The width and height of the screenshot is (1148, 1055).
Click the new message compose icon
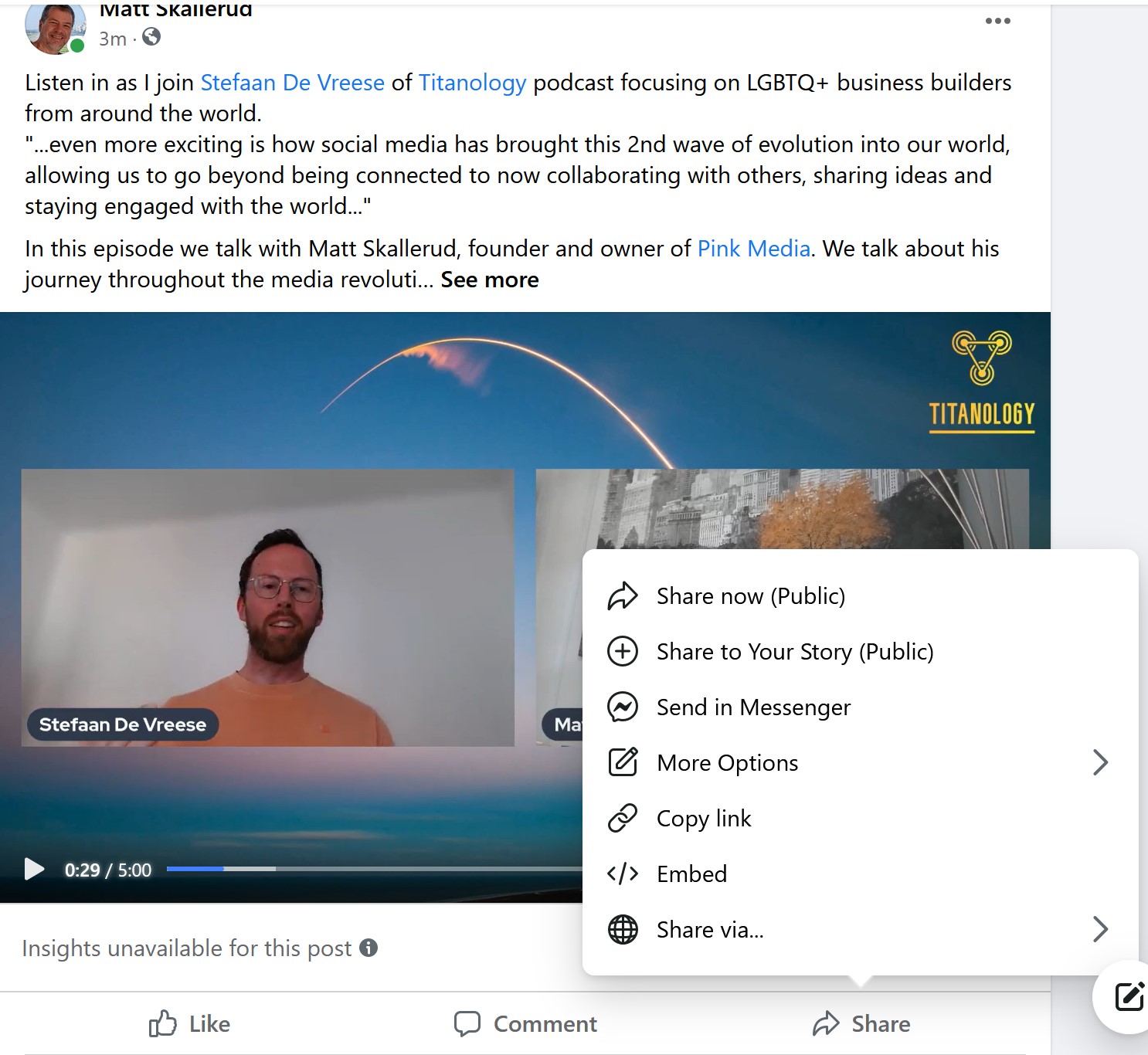pyautogui.click(x=1129, y=996)
